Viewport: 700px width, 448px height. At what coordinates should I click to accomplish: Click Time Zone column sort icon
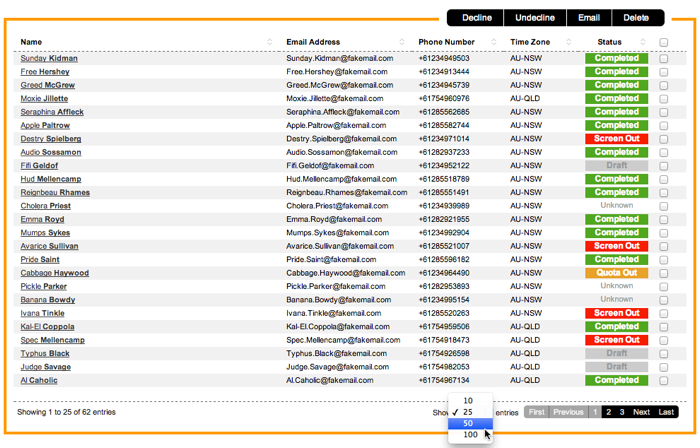click(x=569, y=42)
